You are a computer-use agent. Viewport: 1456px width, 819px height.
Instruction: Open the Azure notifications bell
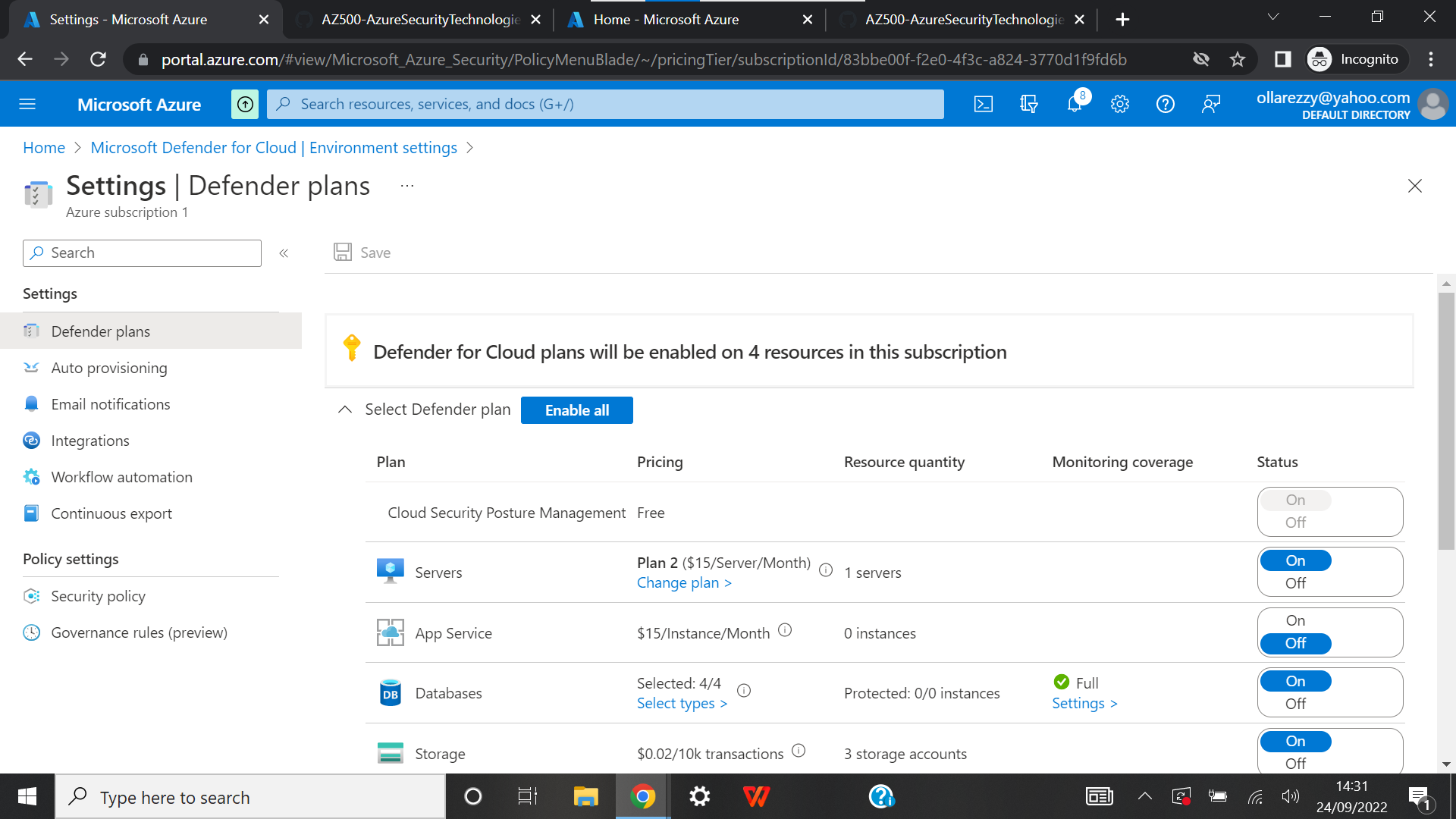[x=1074, y=104]
